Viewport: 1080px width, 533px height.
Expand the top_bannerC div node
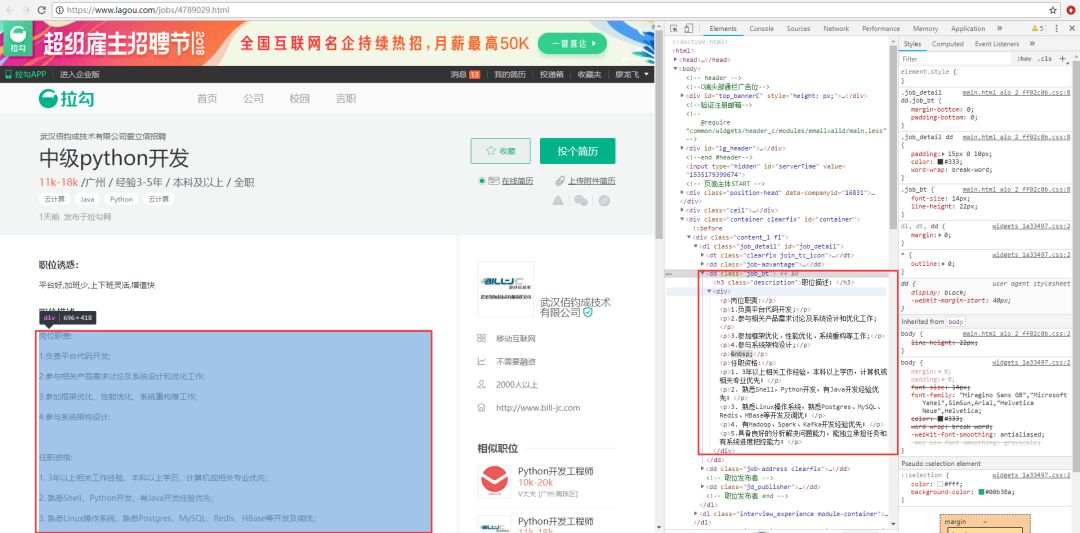pyautogui.click(x=682, y=96)
